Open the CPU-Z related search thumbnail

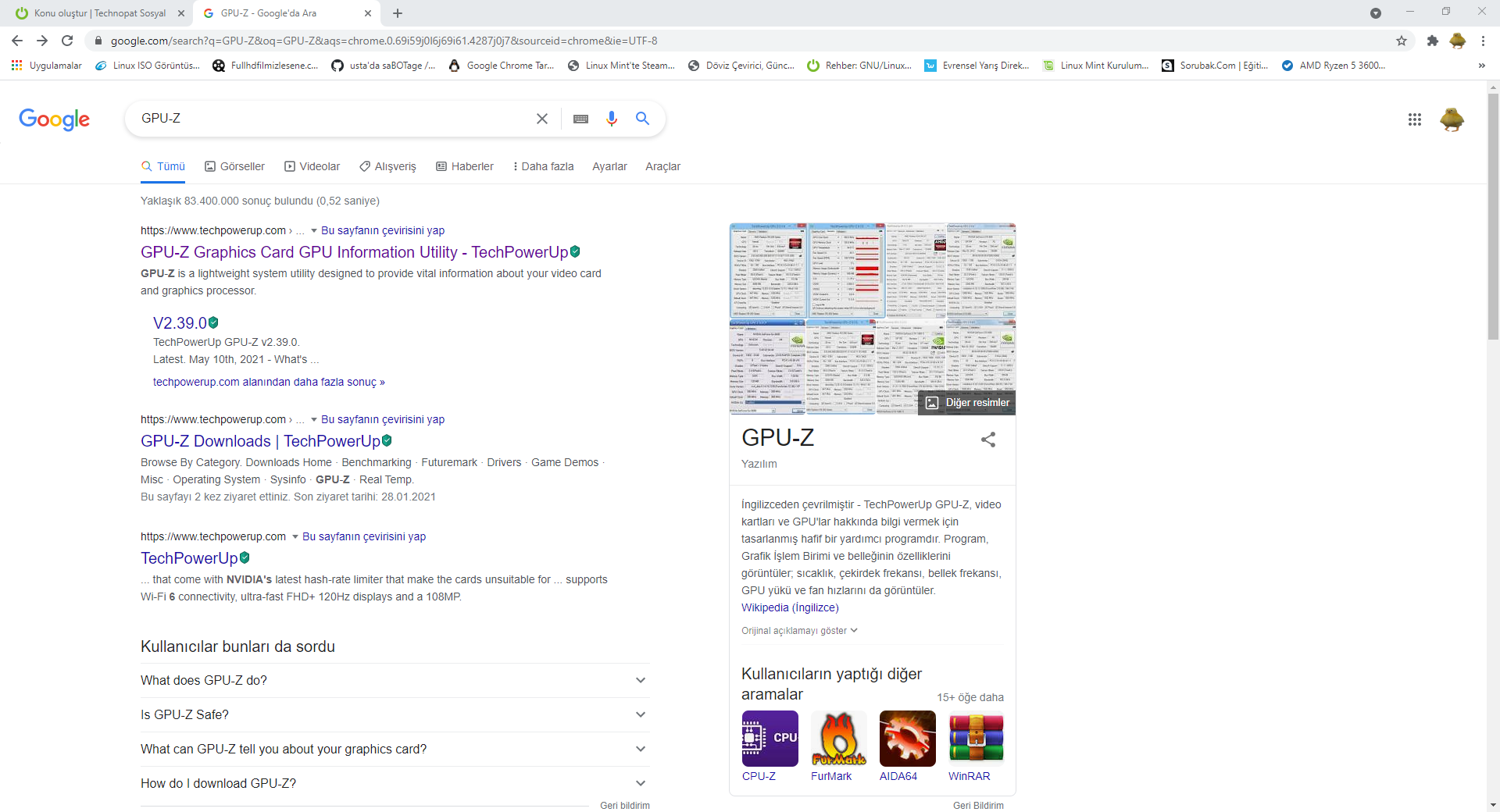[770, 739]
